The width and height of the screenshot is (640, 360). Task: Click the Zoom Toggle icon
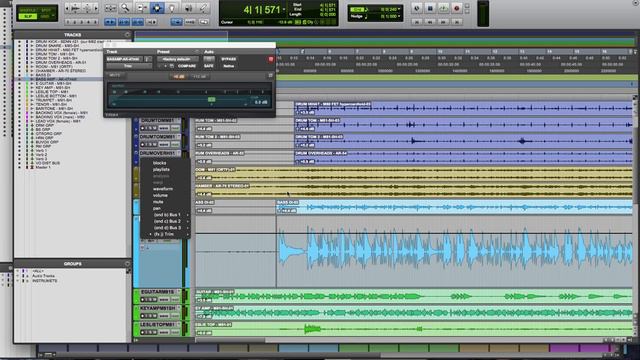[x=110, y=8]
